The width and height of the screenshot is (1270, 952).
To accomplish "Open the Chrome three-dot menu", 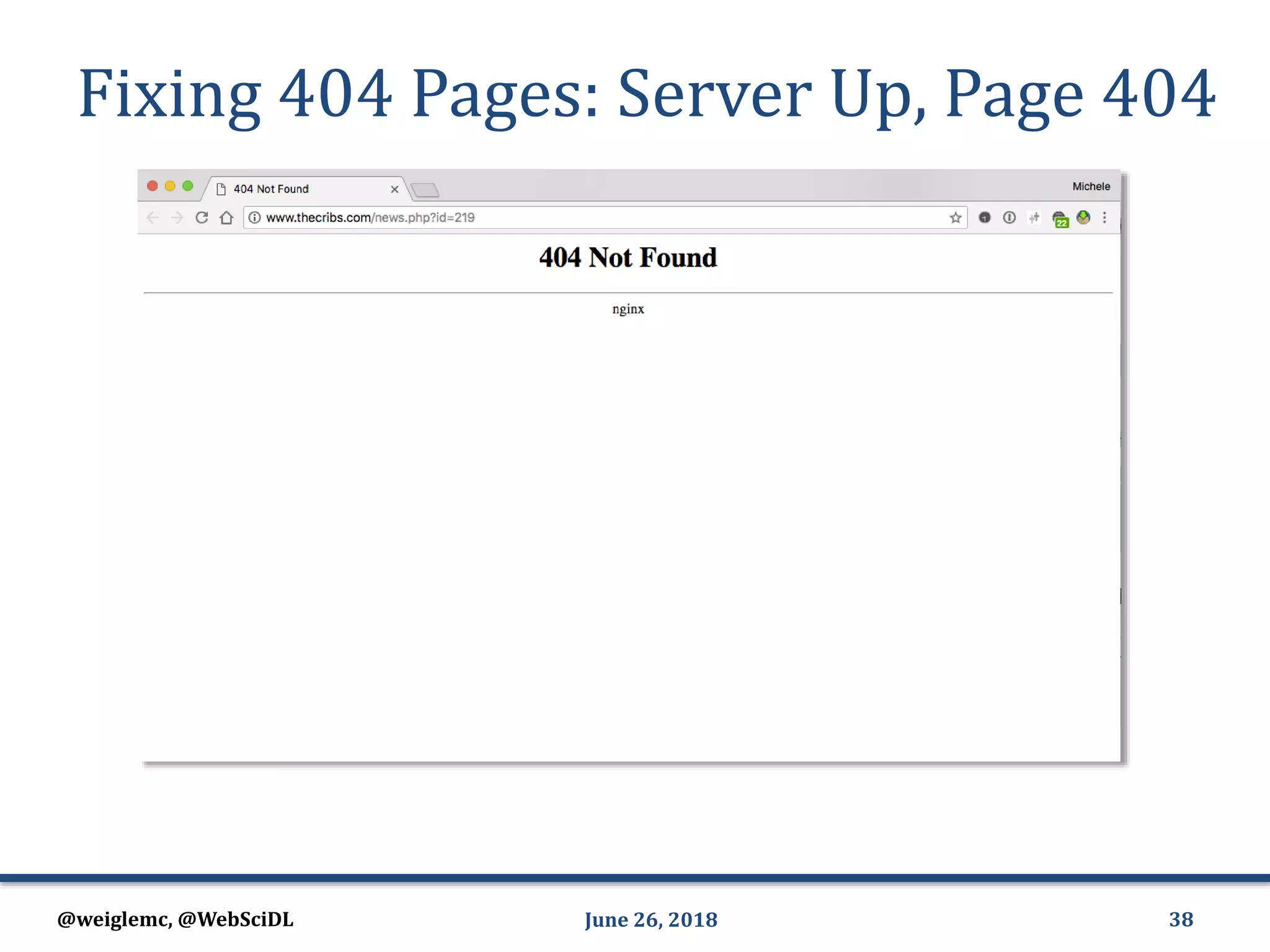I will tap(1104, 218).
